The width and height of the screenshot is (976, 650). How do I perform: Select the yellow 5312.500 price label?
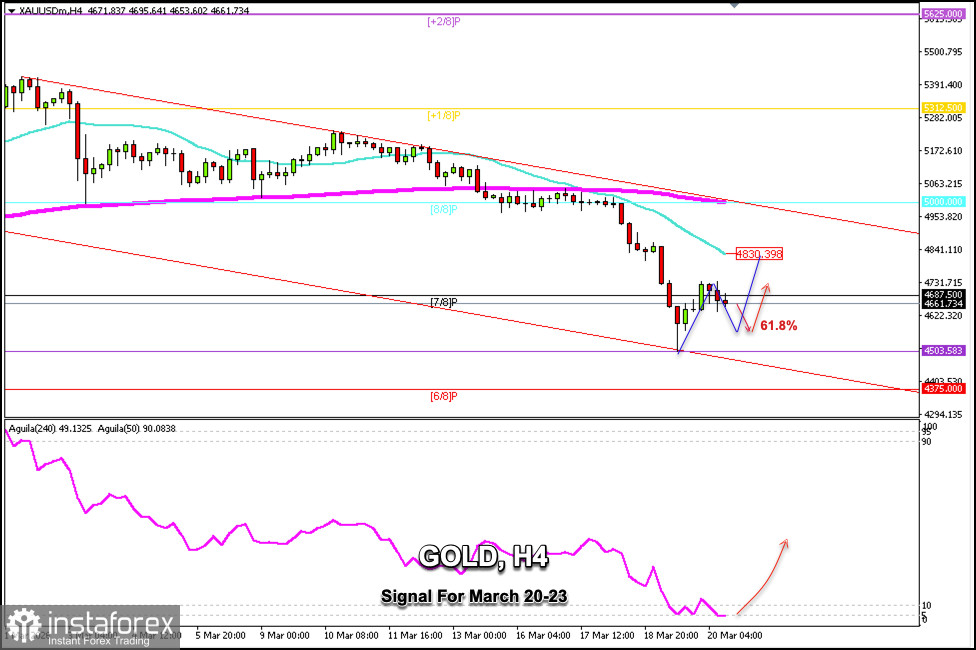943,108
